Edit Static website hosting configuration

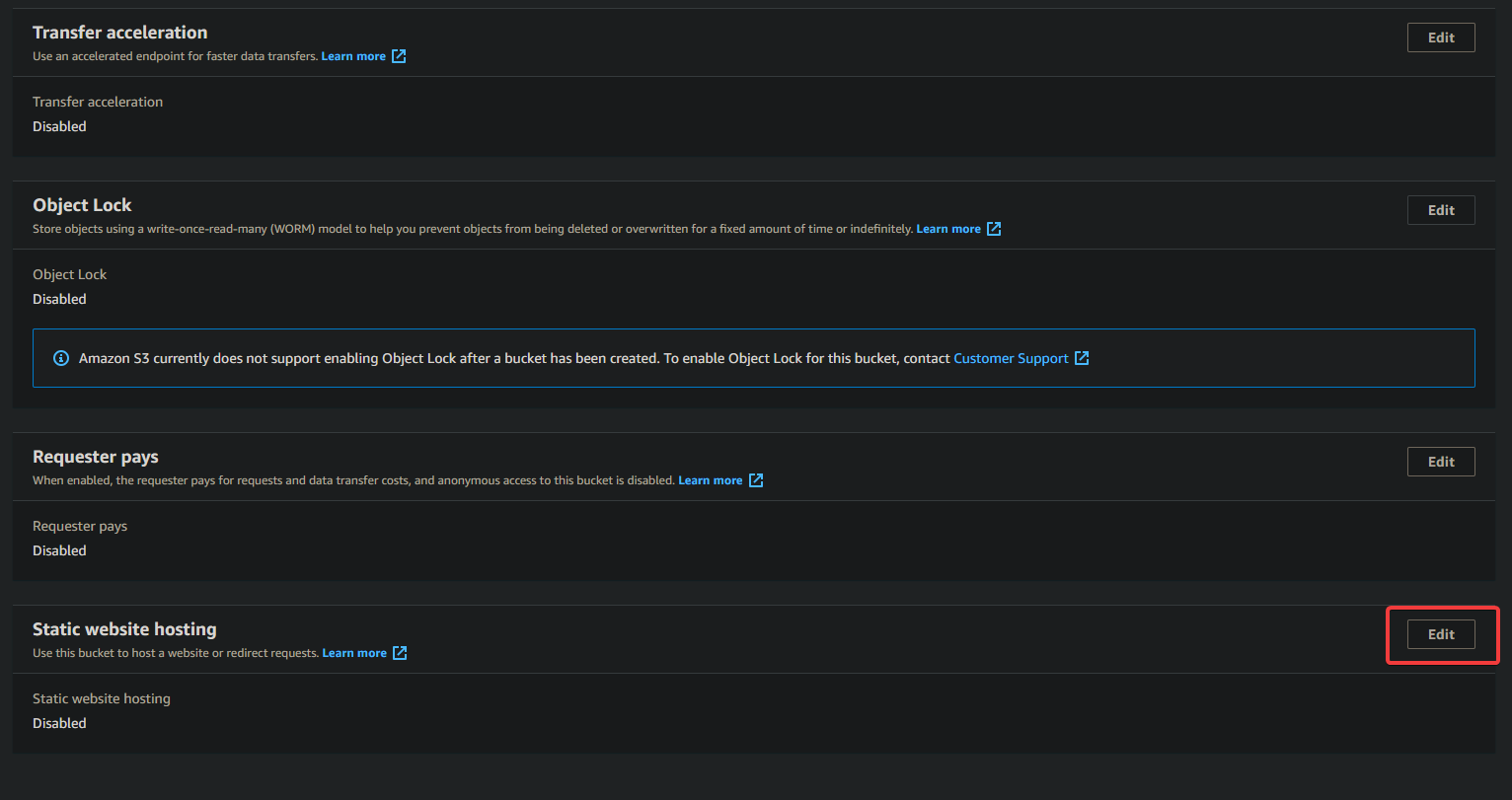(1440, 634)
